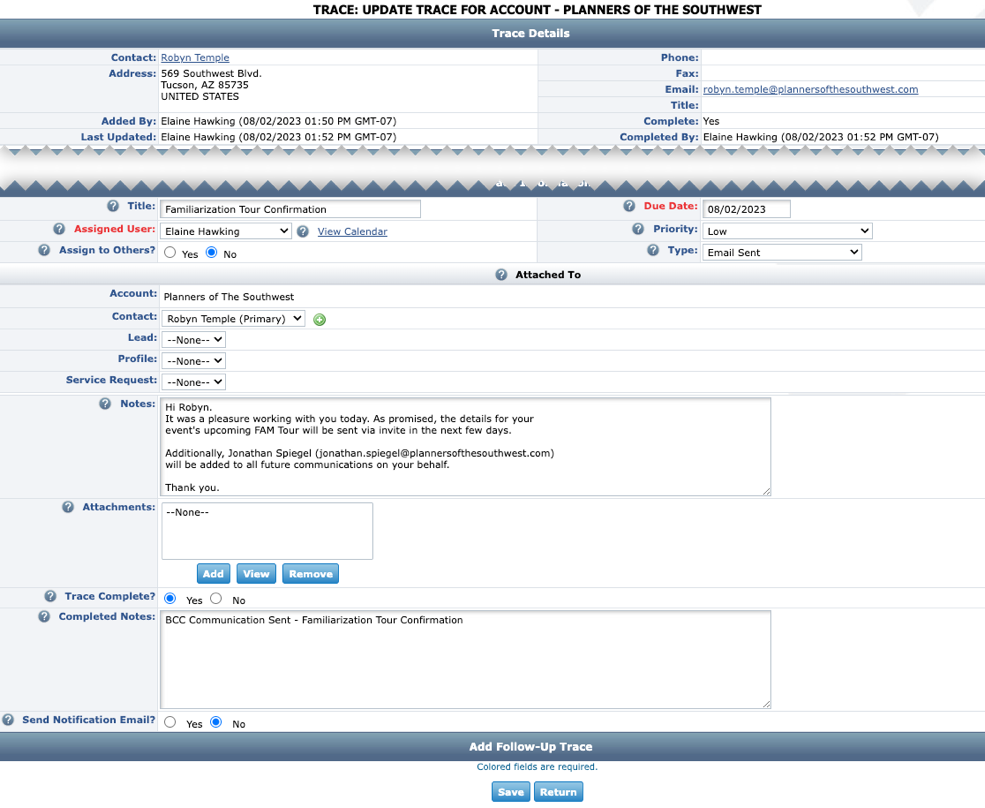Screen dimensions: 985x808
Task: Select Yes for Trace Complete
Action: (x=170, y=599)
